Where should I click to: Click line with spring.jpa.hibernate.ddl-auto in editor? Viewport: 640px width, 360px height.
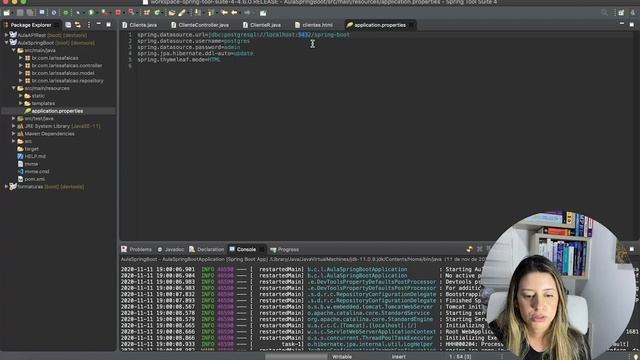click(x=195, y=53)
